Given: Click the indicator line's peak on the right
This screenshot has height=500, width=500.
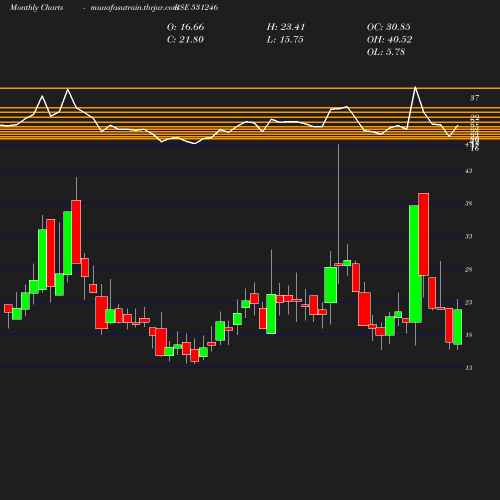Looking at the screenshot, I should pyautogui.click(x=415, y=87).
